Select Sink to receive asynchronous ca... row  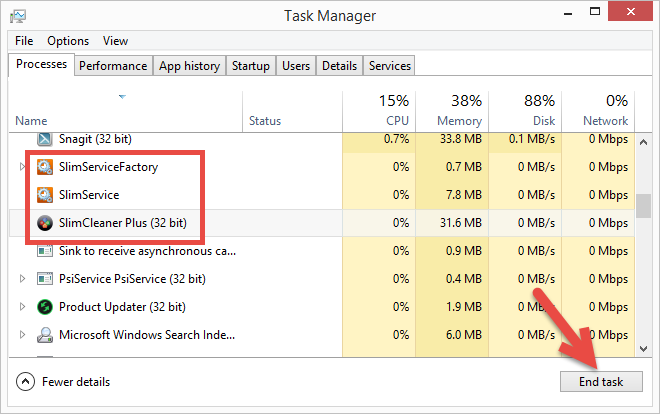point(147,251)
